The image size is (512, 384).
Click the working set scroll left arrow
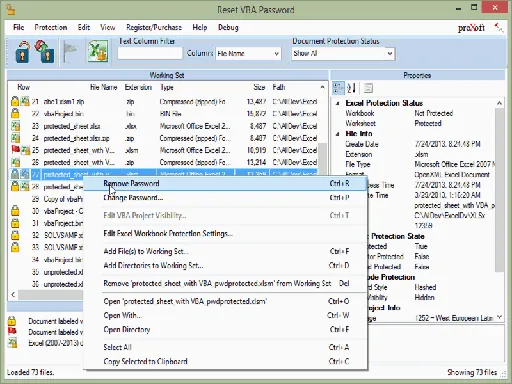click(x=13, y=294)
